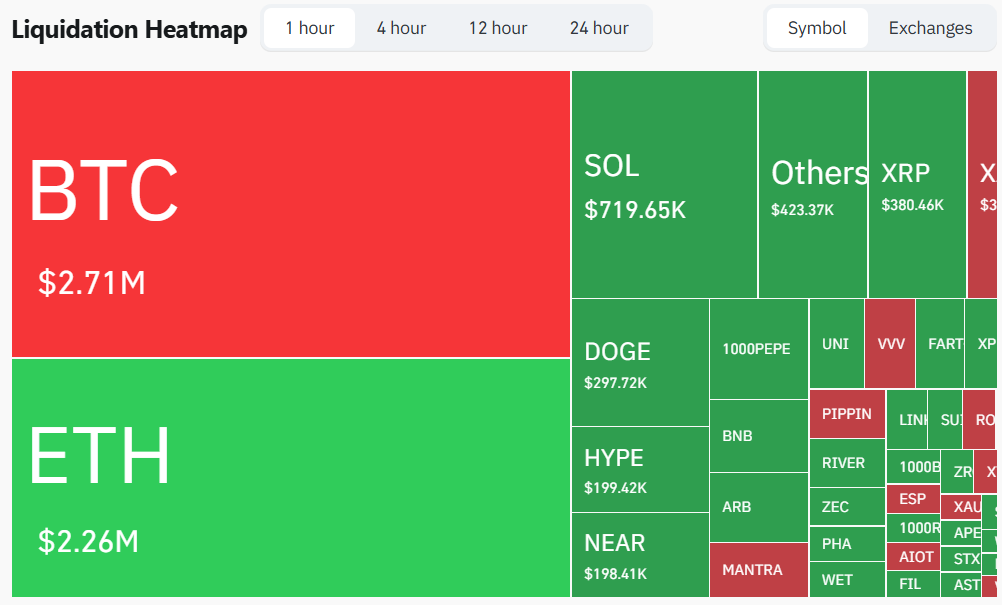The height and width of the screenshot is (605, 1002).
Task: Click the Liquidation Heatmap title
Action: pos(129,30)
